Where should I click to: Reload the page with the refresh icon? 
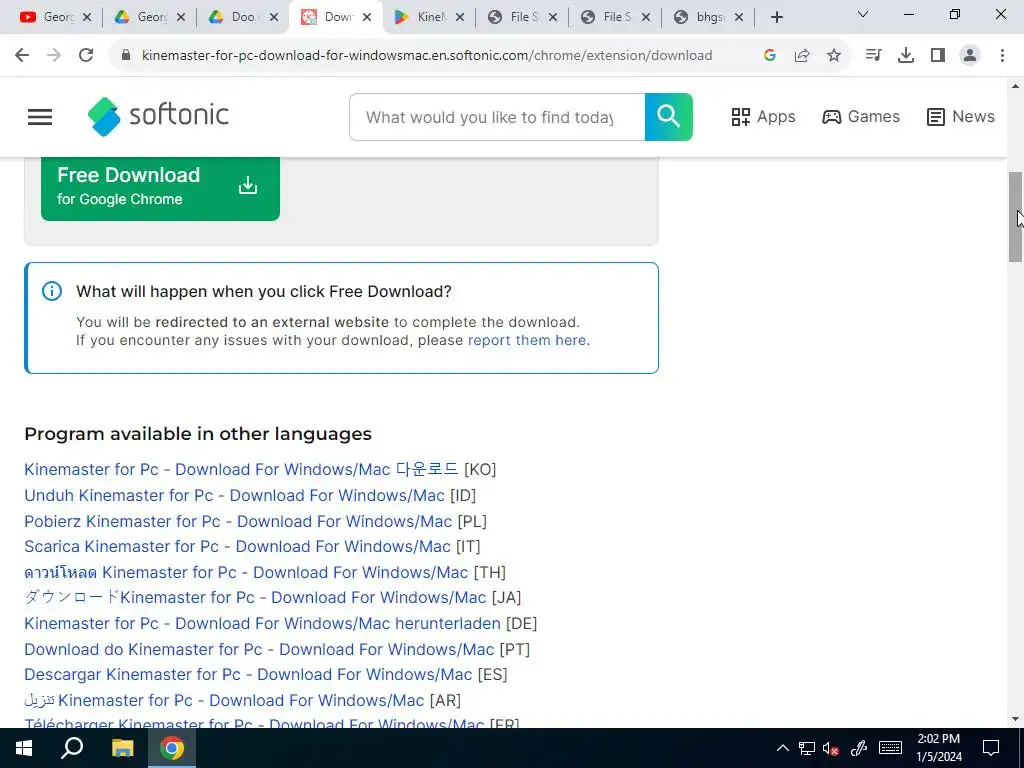point(86,56)
